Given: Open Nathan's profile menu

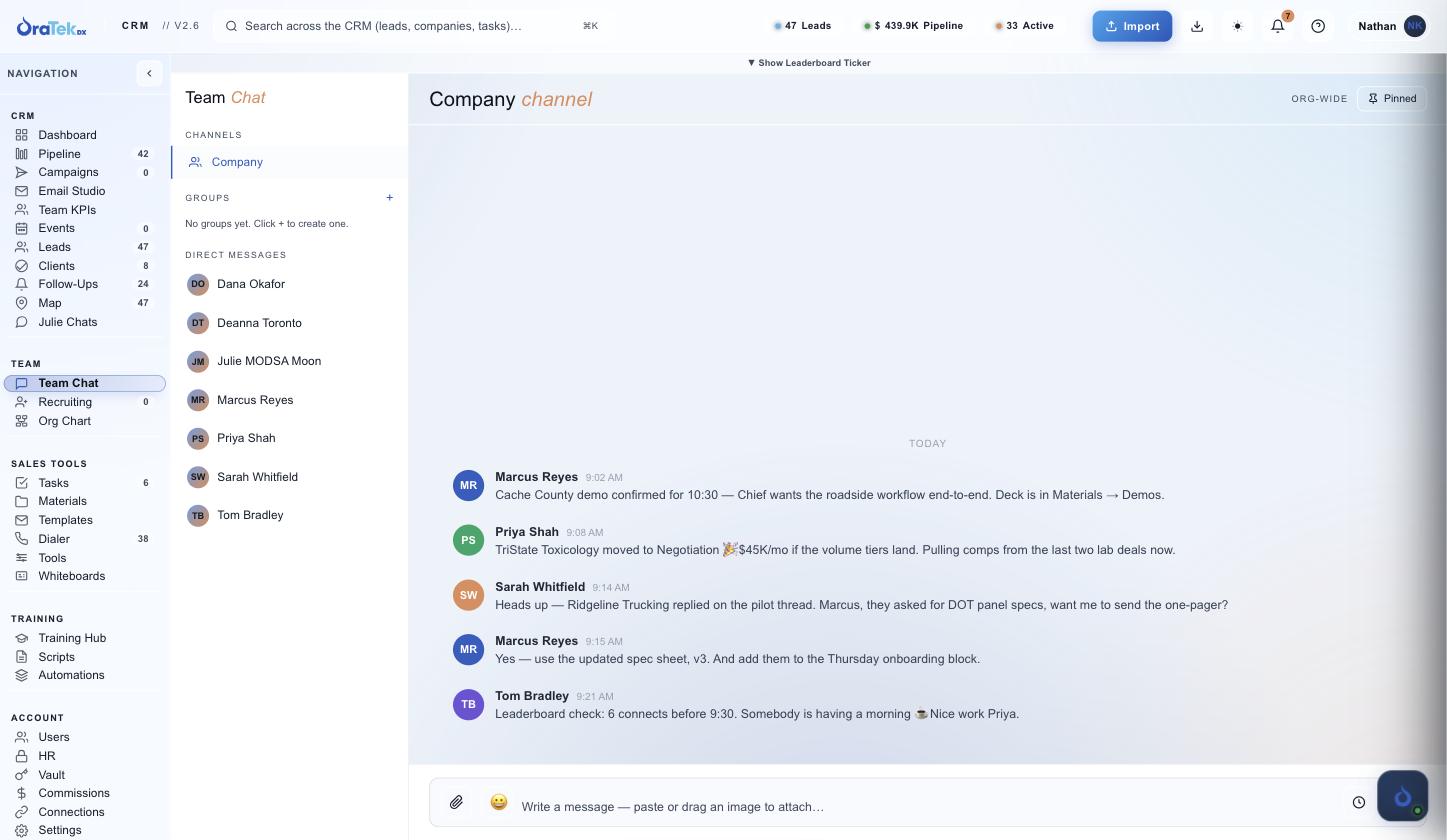Looking at the screenshot, I should (1391, 26).
